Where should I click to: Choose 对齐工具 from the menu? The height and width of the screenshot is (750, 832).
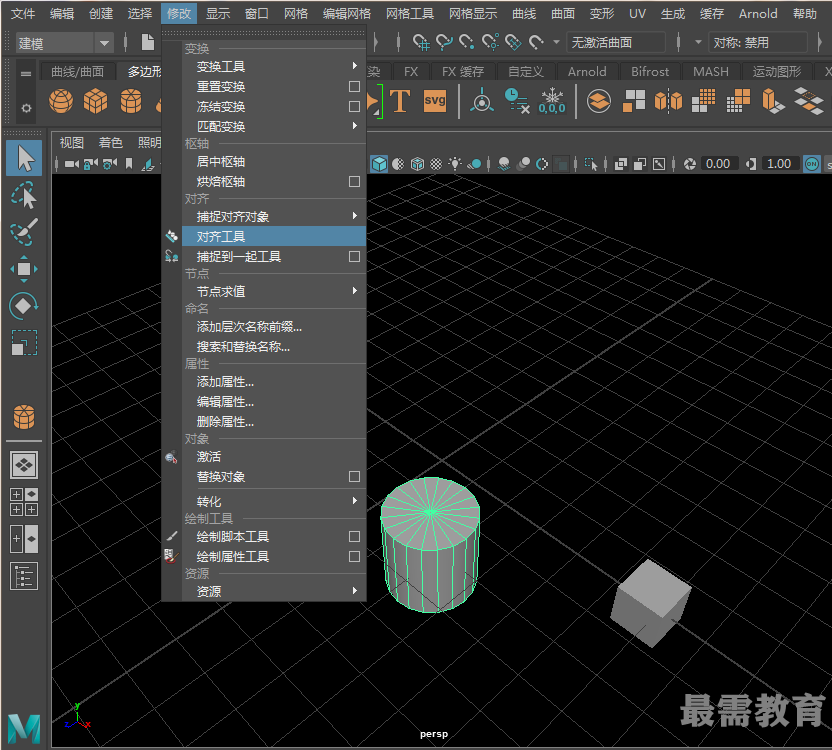point(274,236)
